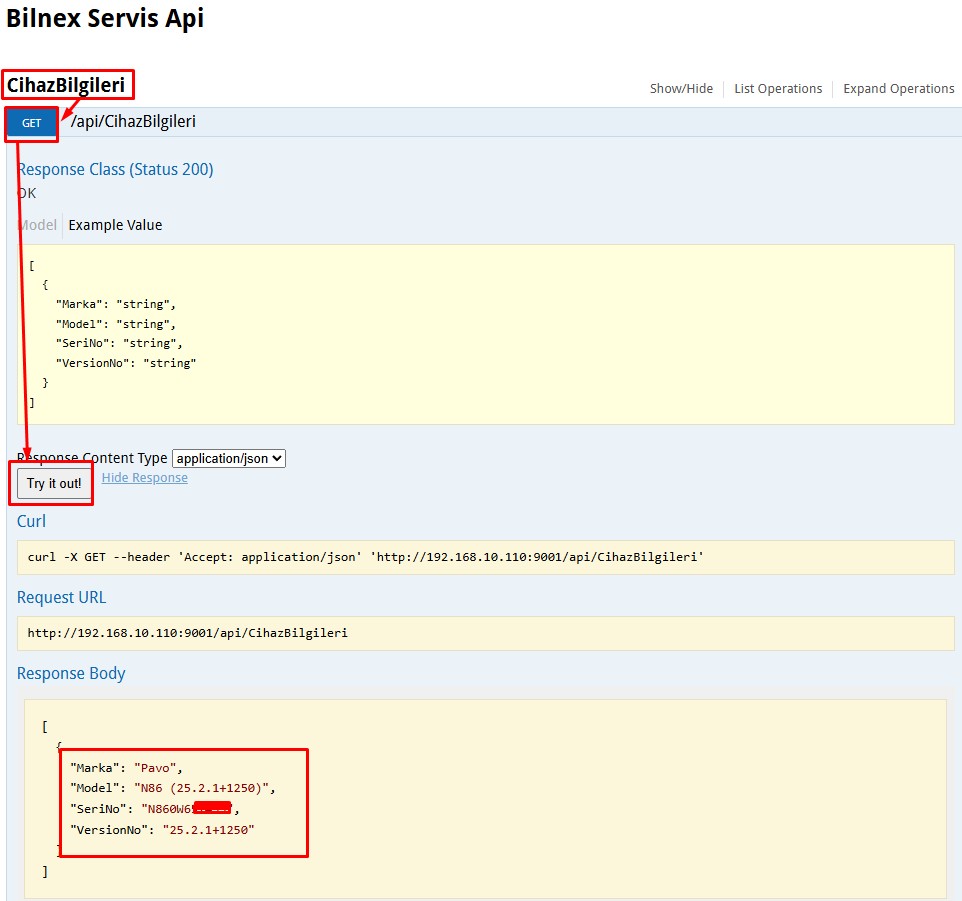Switch to the Example Value tab
This screenshot has height=901, width=962.
(115, 225)
